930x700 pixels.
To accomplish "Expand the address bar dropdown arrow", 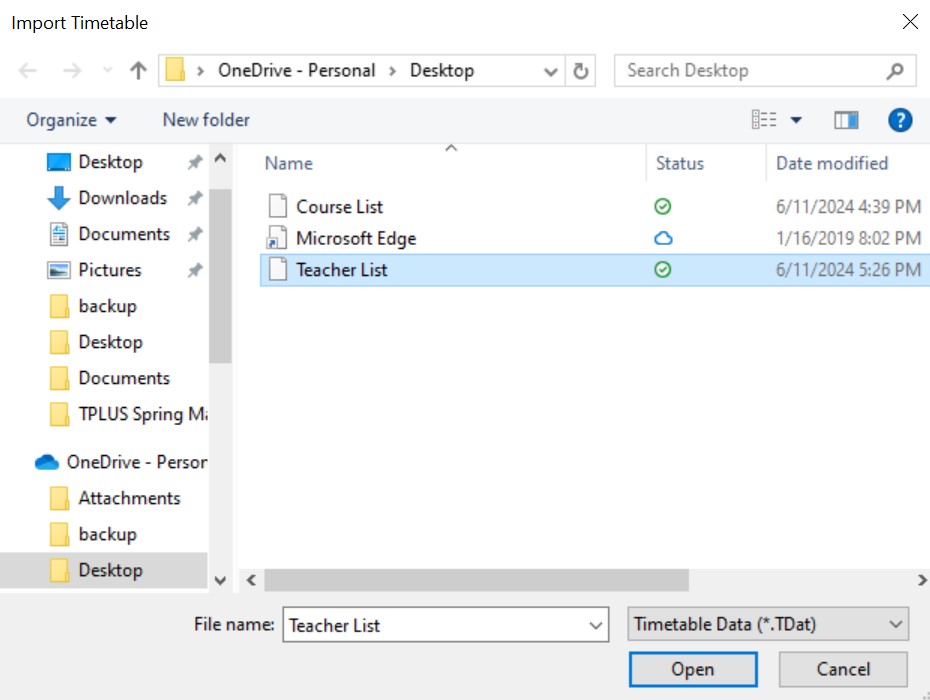I will click(551, 70).
